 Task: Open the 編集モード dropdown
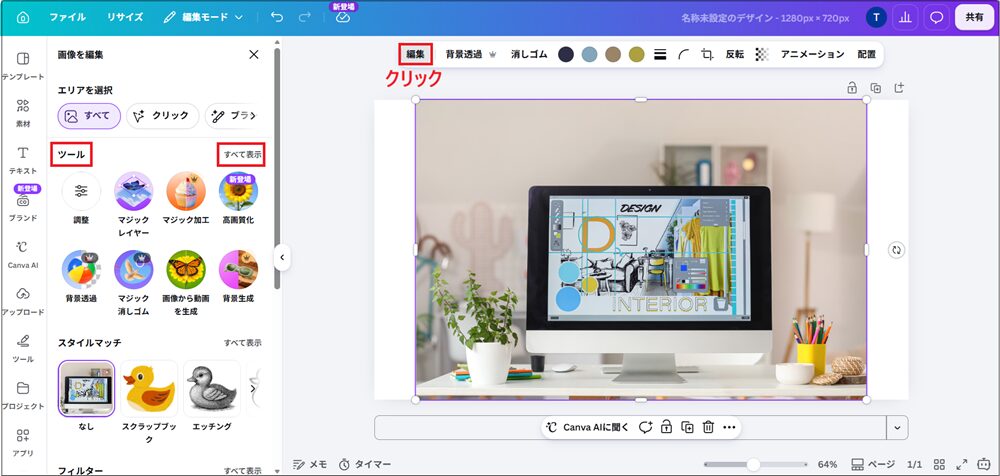click(x=203, y=17)
